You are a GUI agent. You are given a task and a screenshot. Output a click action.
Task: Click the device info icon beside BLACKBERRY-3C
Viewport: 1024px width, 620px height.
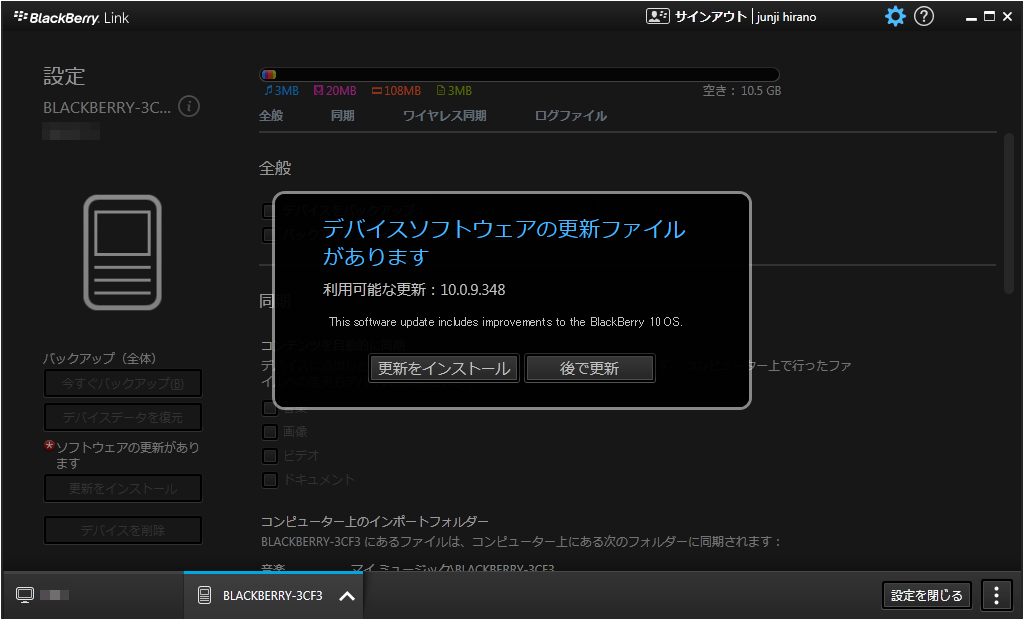pos(189,106)
